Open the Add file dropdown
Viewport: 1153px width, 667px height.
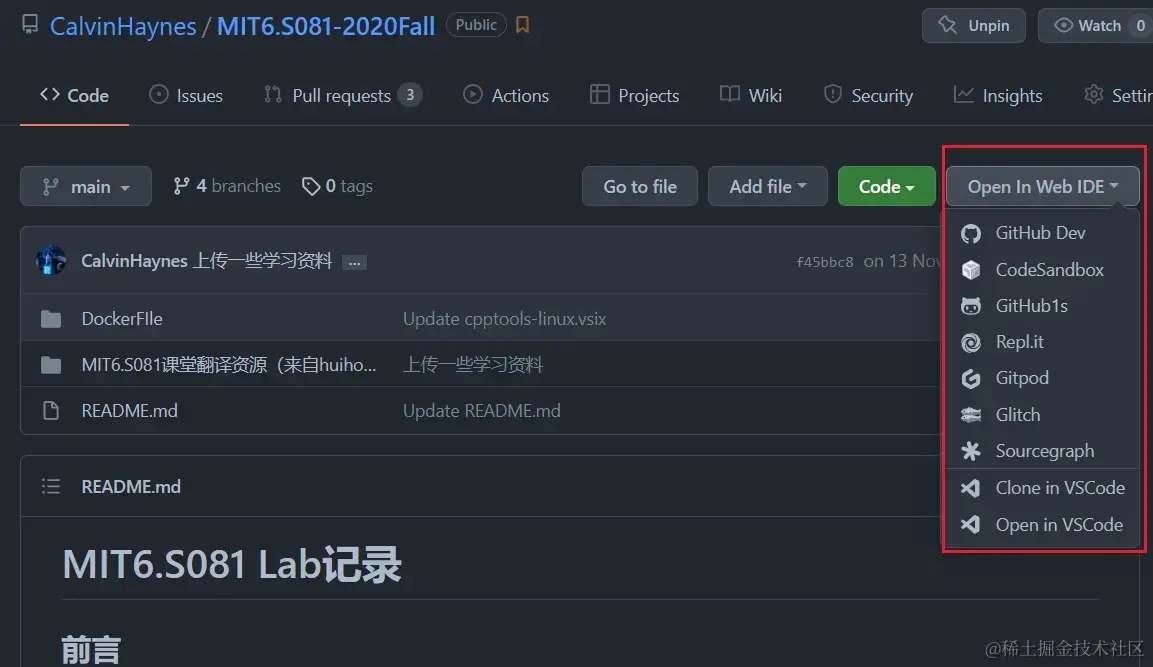tap(768, 187)
